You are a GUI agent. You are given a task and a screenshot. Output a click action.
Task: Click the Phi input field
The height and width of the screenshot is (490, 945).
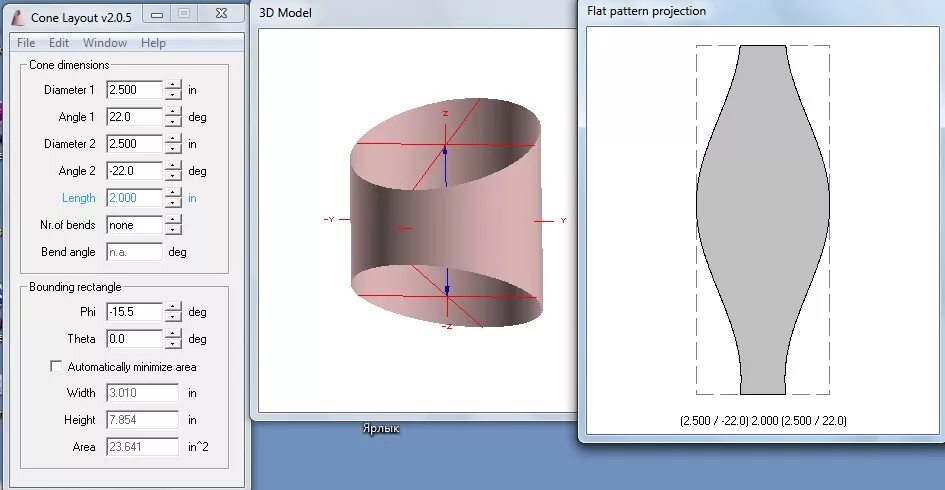tap(134, 312)
